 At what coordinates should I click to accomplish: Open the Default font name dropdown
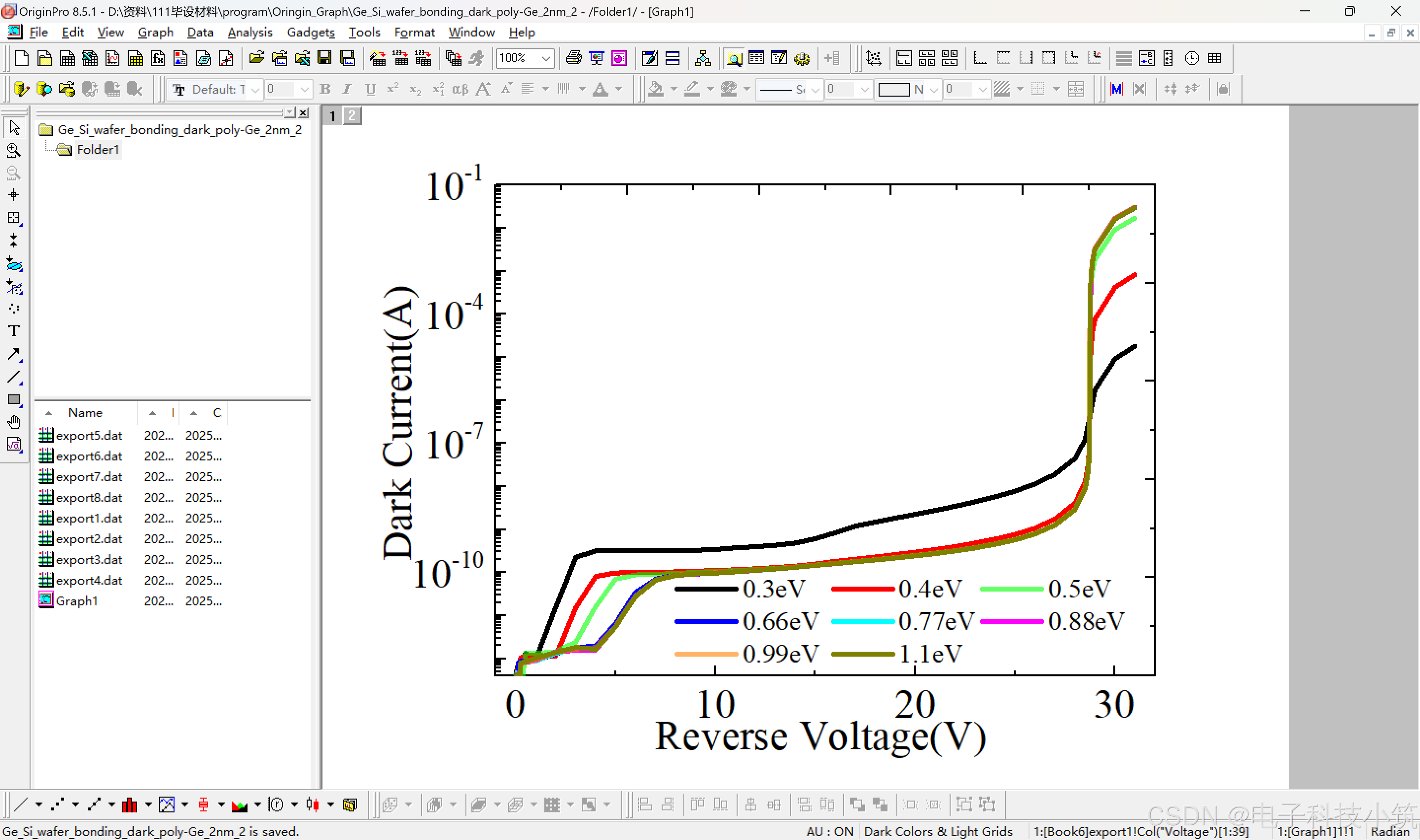[255, 89]
